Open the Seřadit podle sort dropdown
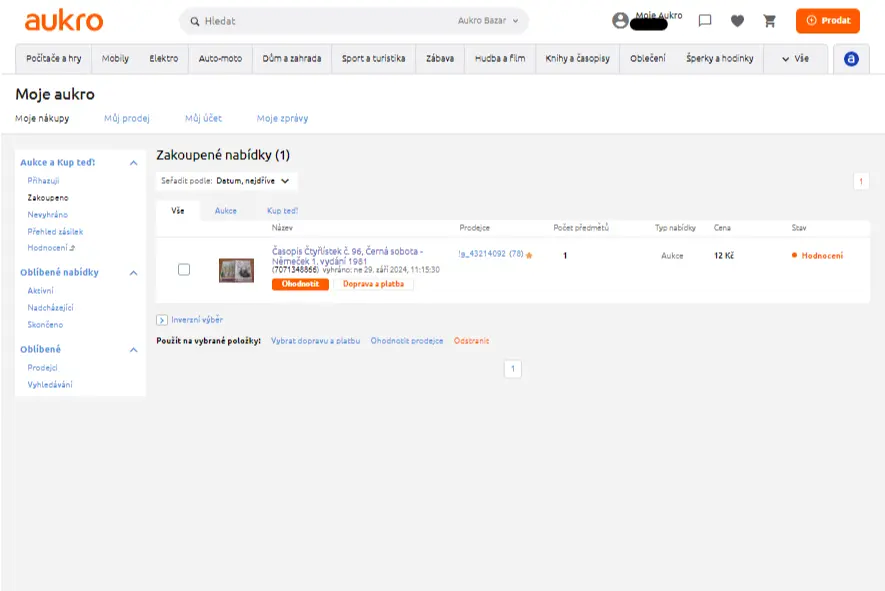The height and width of the screenshot is (591, 885). 226,181
